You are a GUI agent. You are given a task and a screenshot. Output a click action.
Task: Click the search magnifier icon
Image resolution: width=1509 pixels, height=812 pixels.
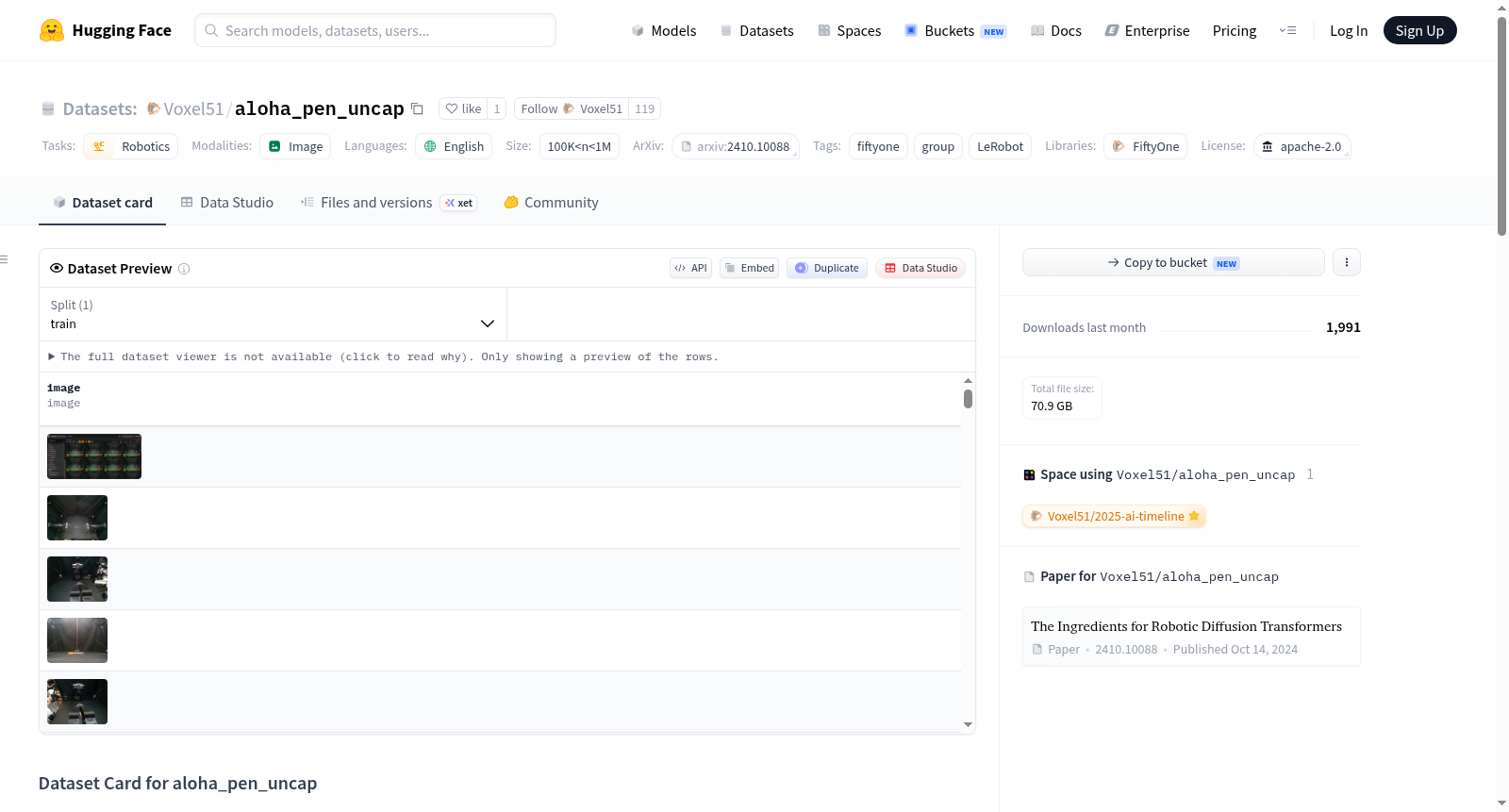(x=211, y=30)
